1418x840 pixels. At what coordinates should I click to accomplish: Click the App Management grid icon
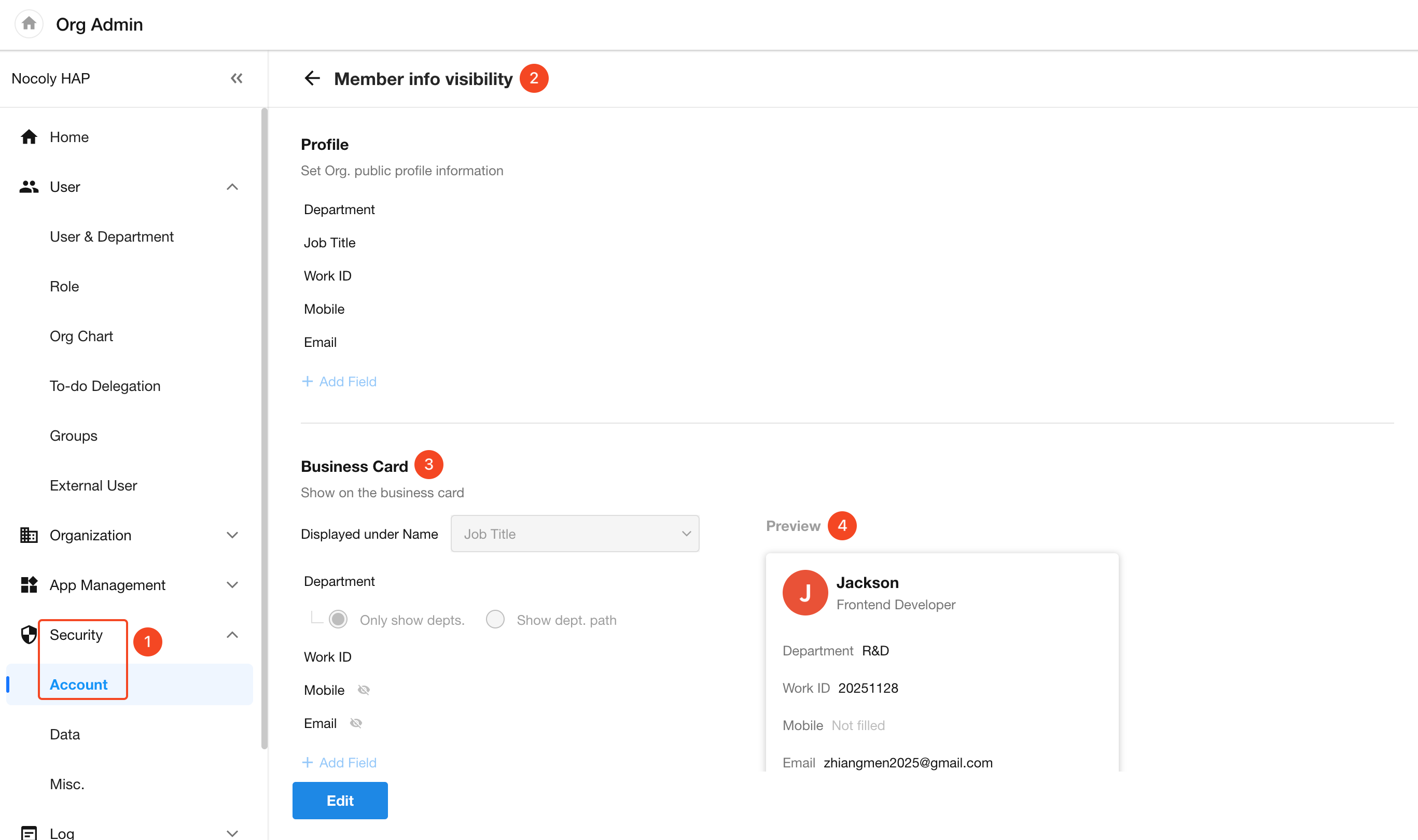click(29, 585)
